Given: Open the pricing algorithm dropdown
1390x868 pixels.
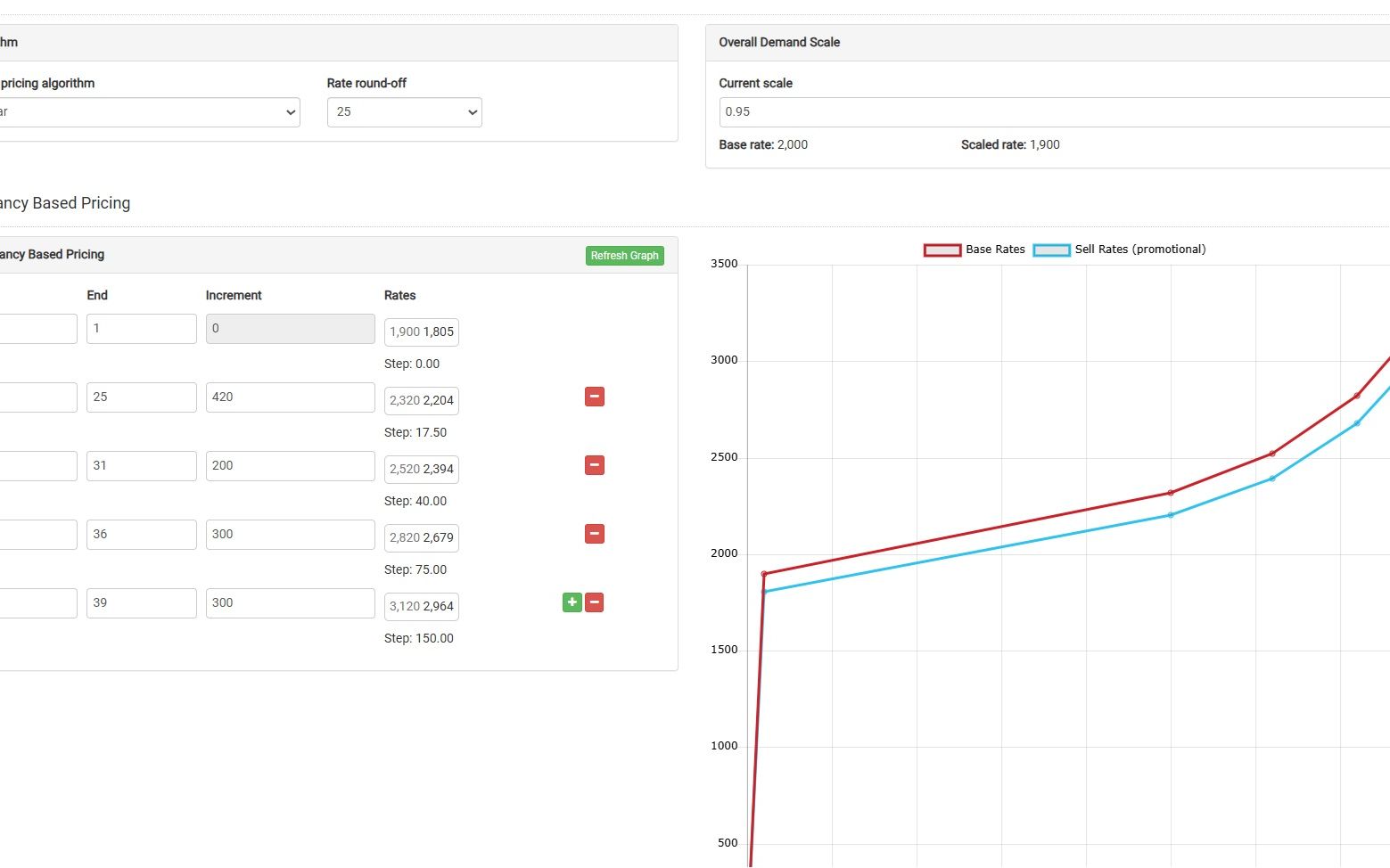Looking at the screenshot, I should click(x=147, y=112).
